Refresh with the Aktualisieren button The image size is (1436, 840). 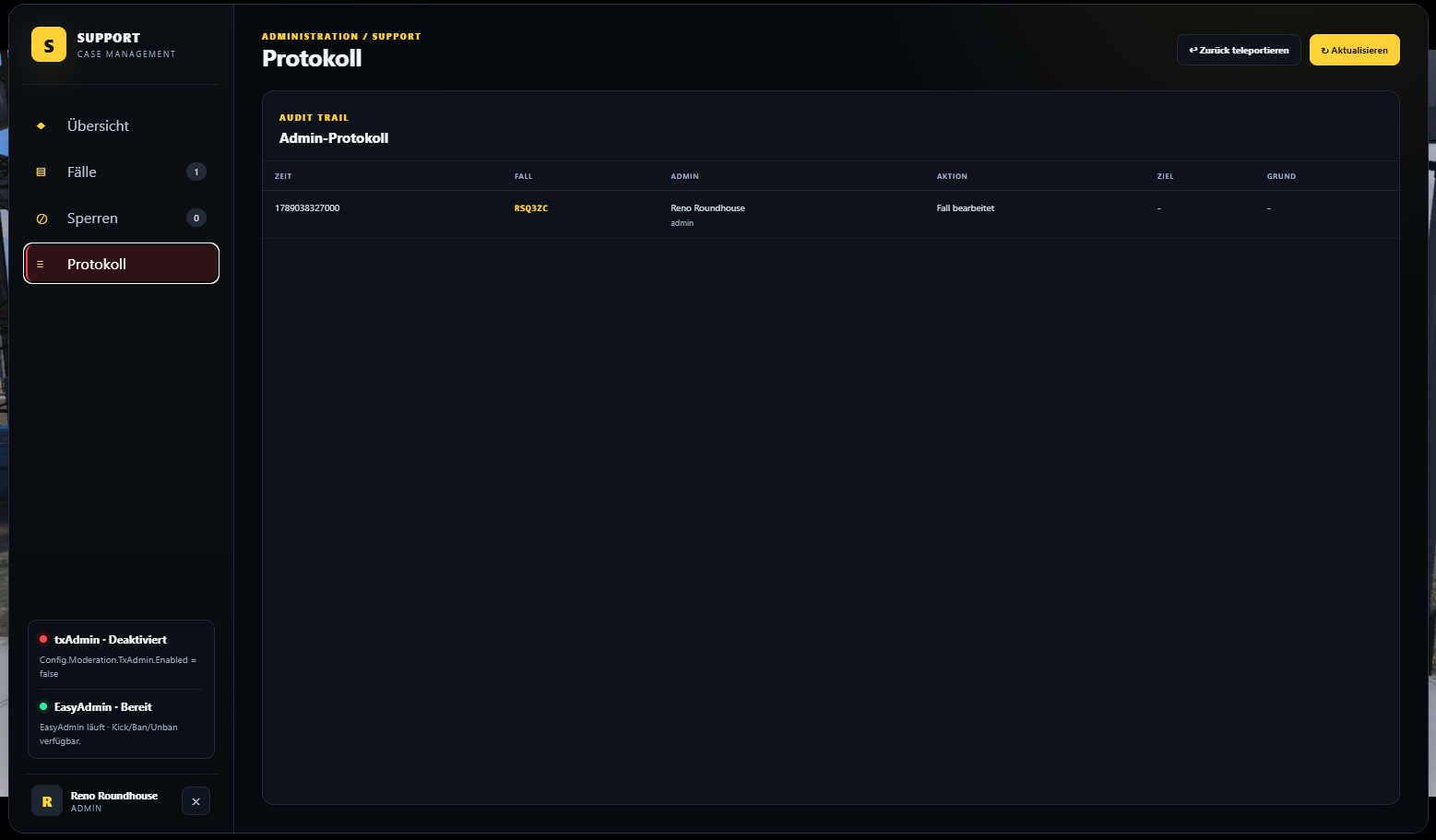coord(1355,50)
